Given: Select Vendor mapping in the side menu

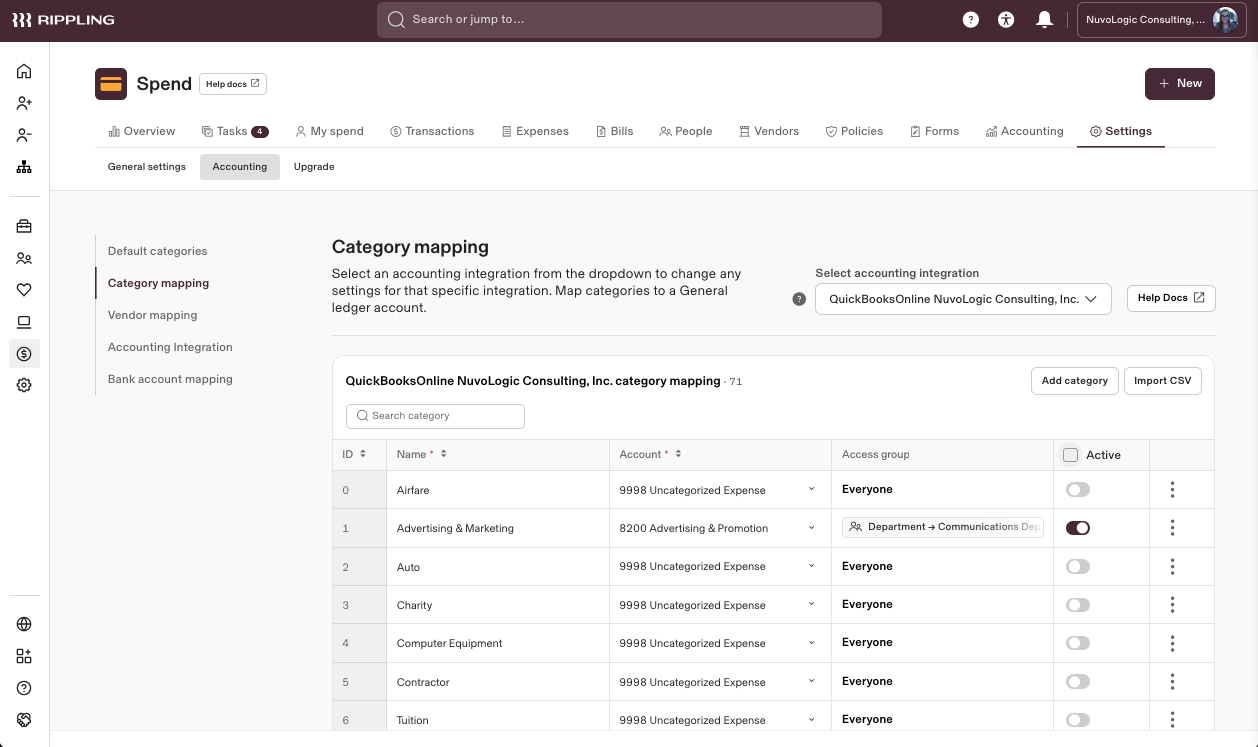Looking at the screenshot, I should pos(152,315).
